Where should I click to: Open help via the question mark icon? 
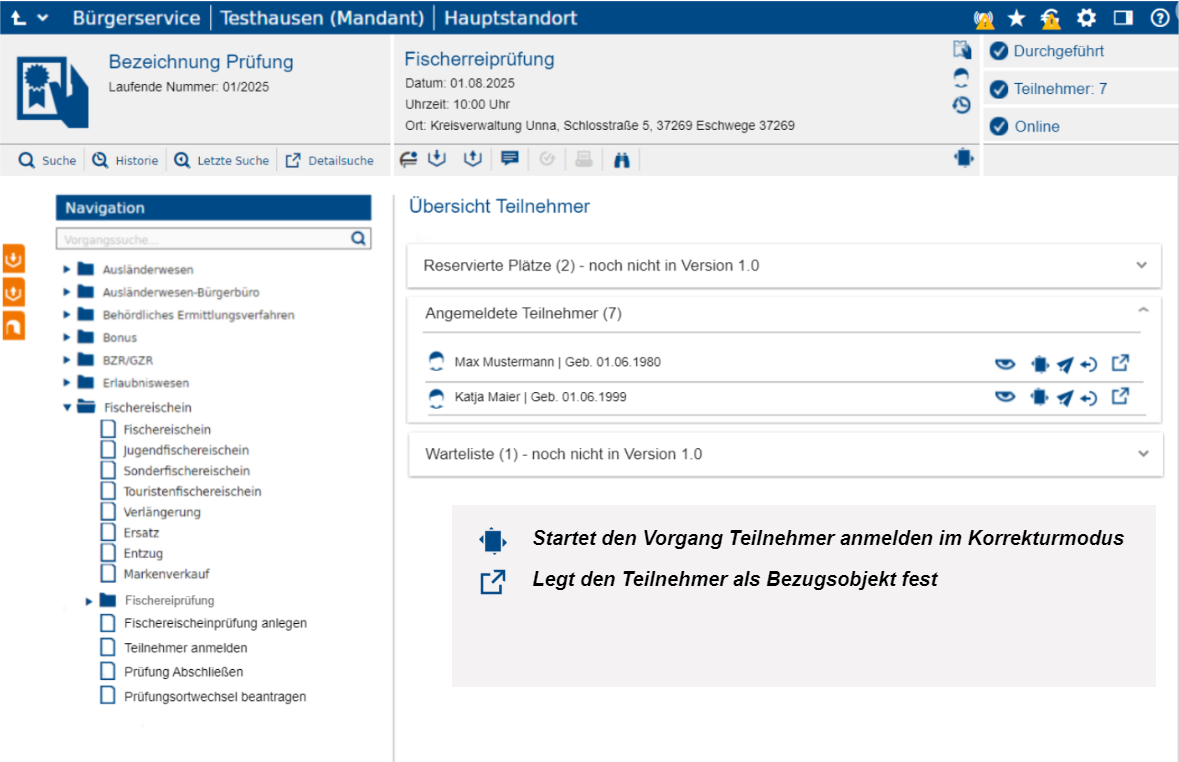[x=1160, y=18]
